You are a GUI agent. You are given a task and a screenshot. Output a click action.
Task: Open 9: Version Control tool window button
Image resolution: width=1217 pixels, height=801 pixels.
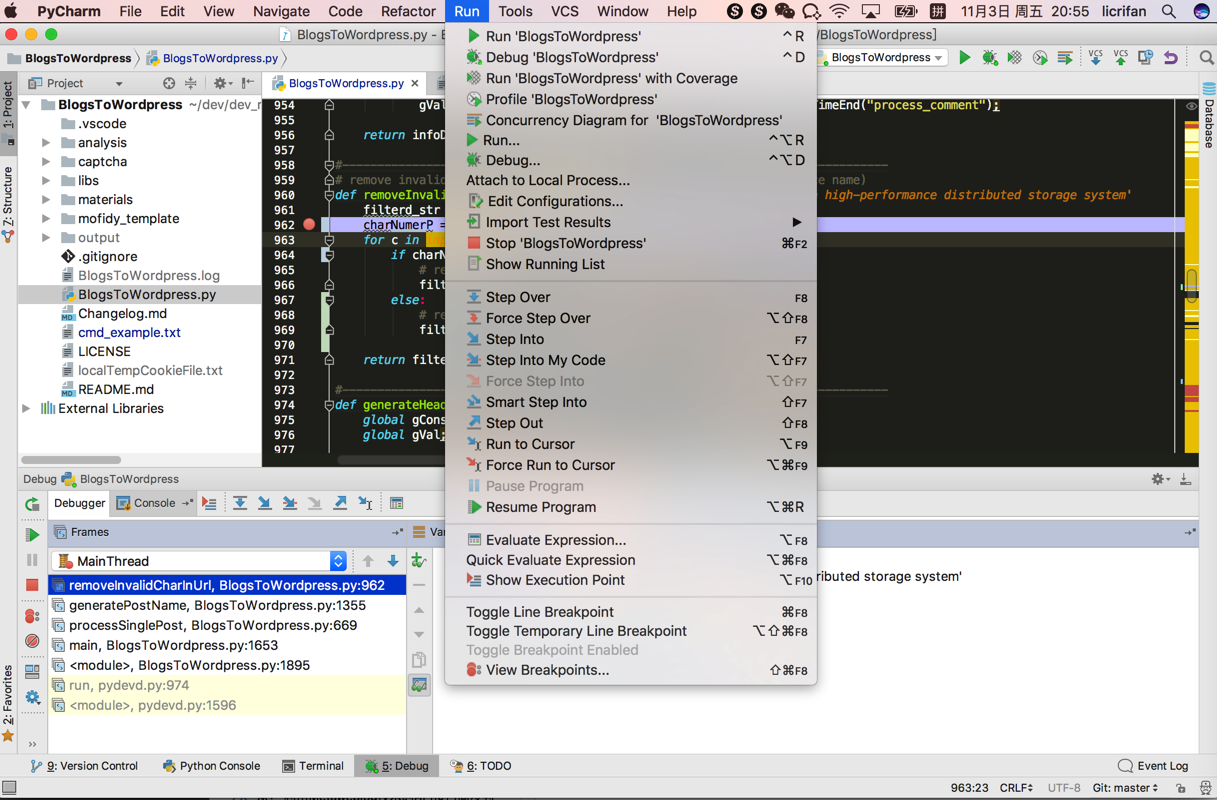tap(84, 766)
